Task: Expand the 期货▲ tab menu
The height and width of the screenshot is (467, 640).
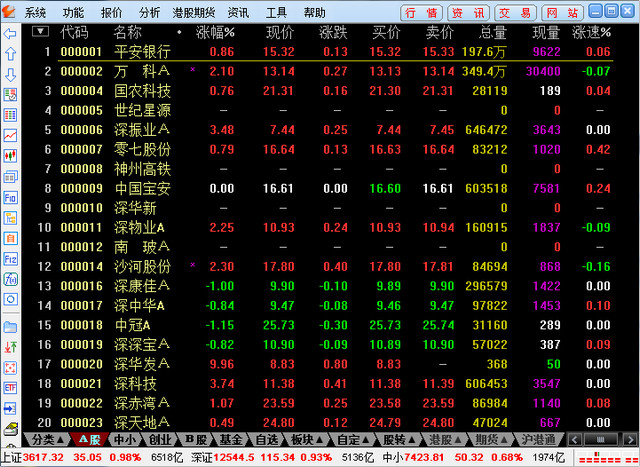Action: (491, 440)
